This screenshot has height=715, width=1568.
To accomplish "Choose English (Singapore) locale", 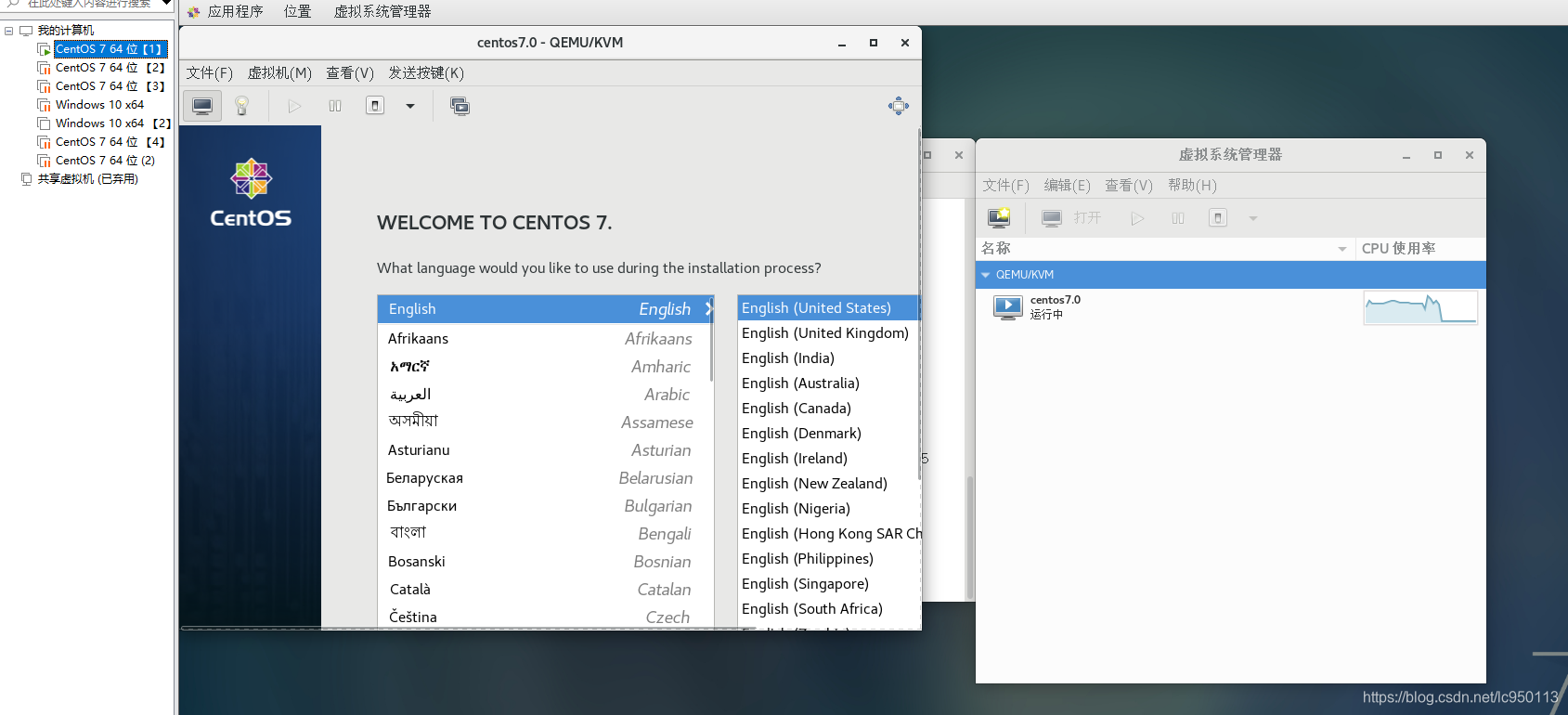I will pyautogui.click(x=827, y=583).
